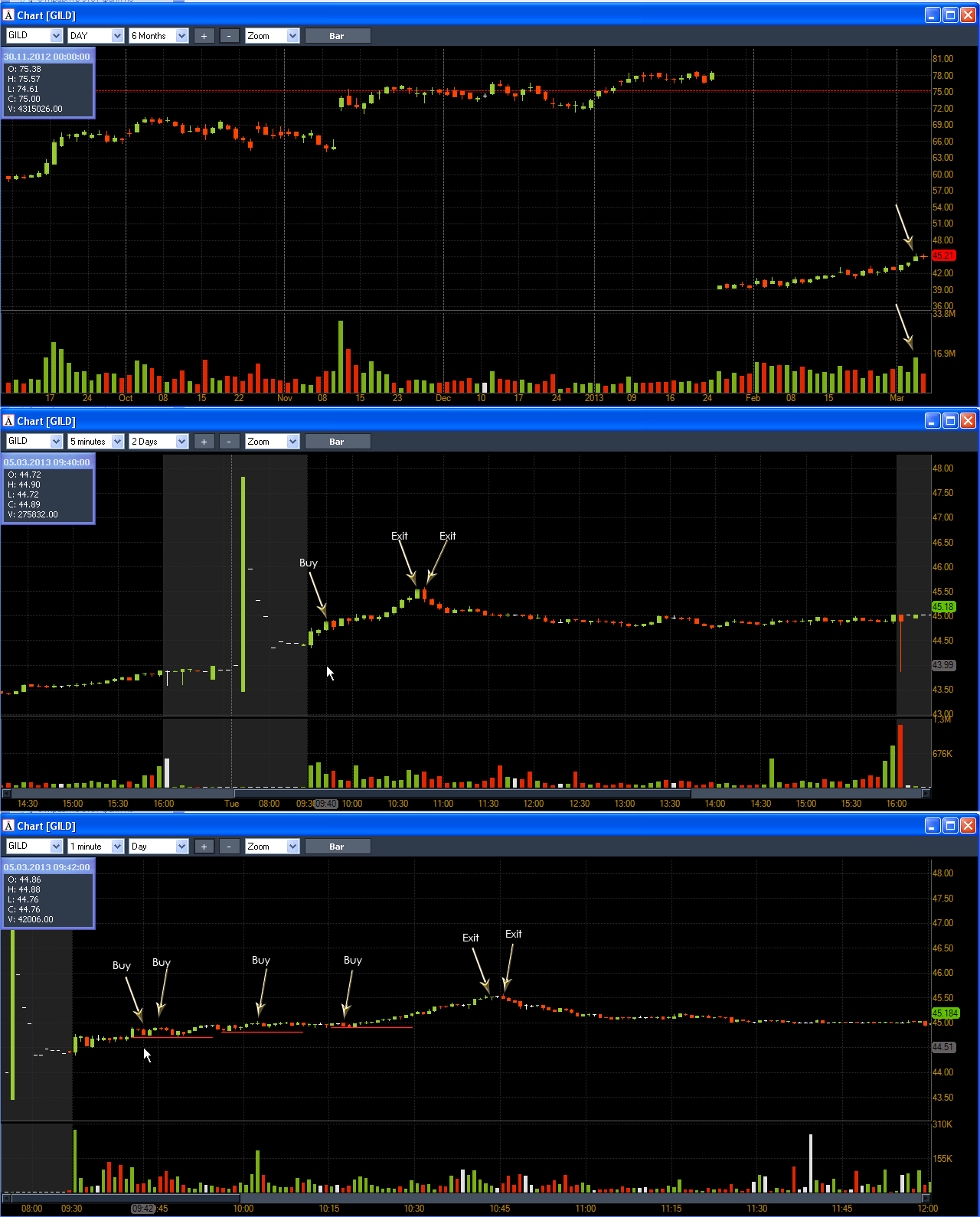Click the minus button in the daily chart toolbar

point(229,36)
